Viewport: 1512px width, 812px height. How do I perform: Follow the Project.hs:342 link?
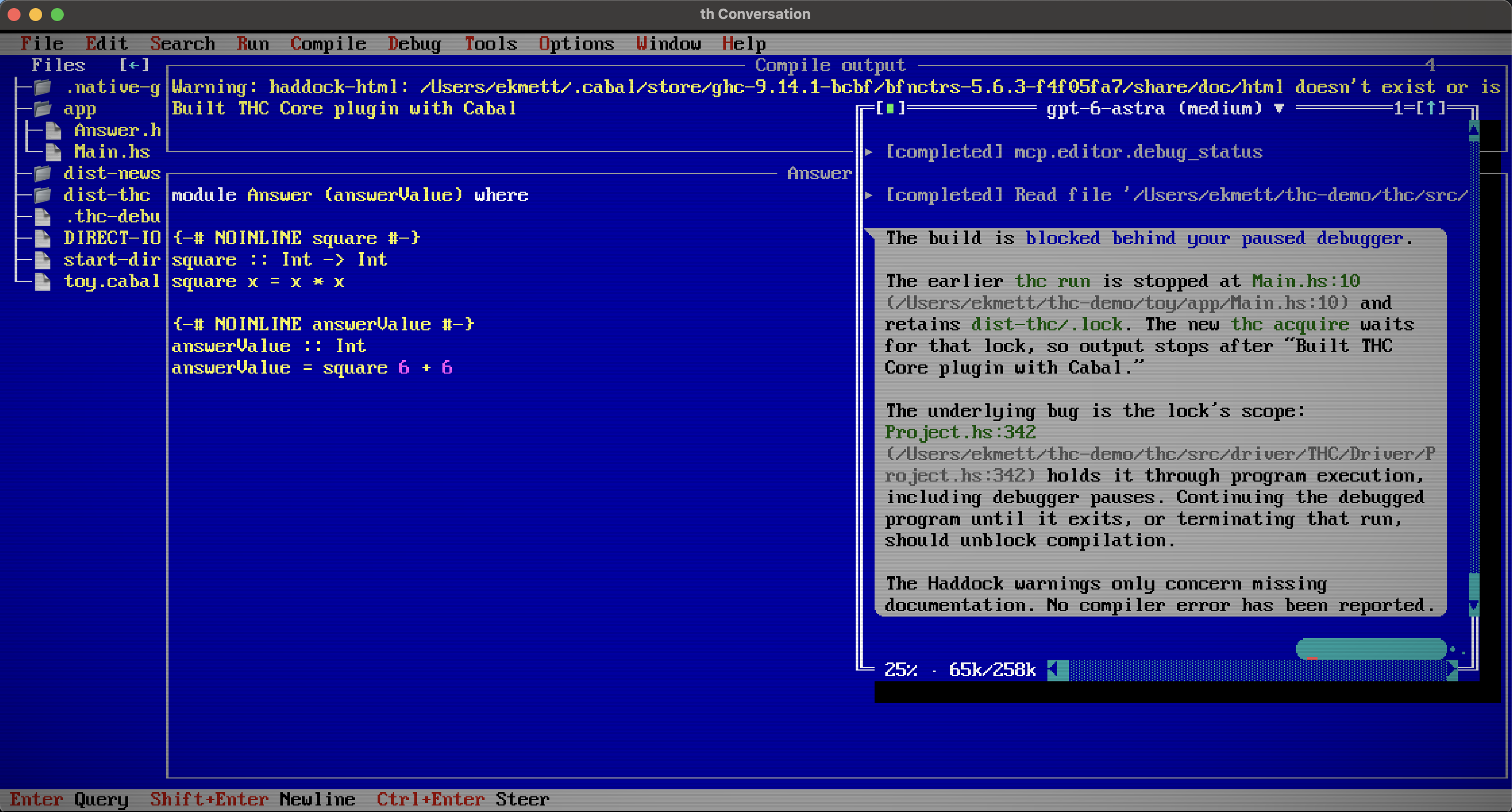960,432
